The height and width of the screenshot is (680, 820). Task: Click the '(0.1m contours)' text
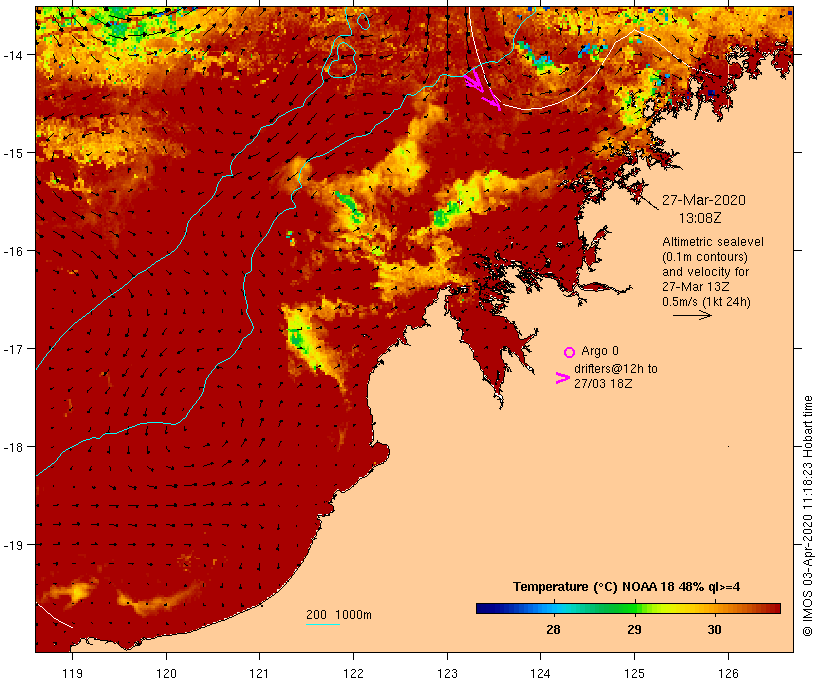(704, 257)
